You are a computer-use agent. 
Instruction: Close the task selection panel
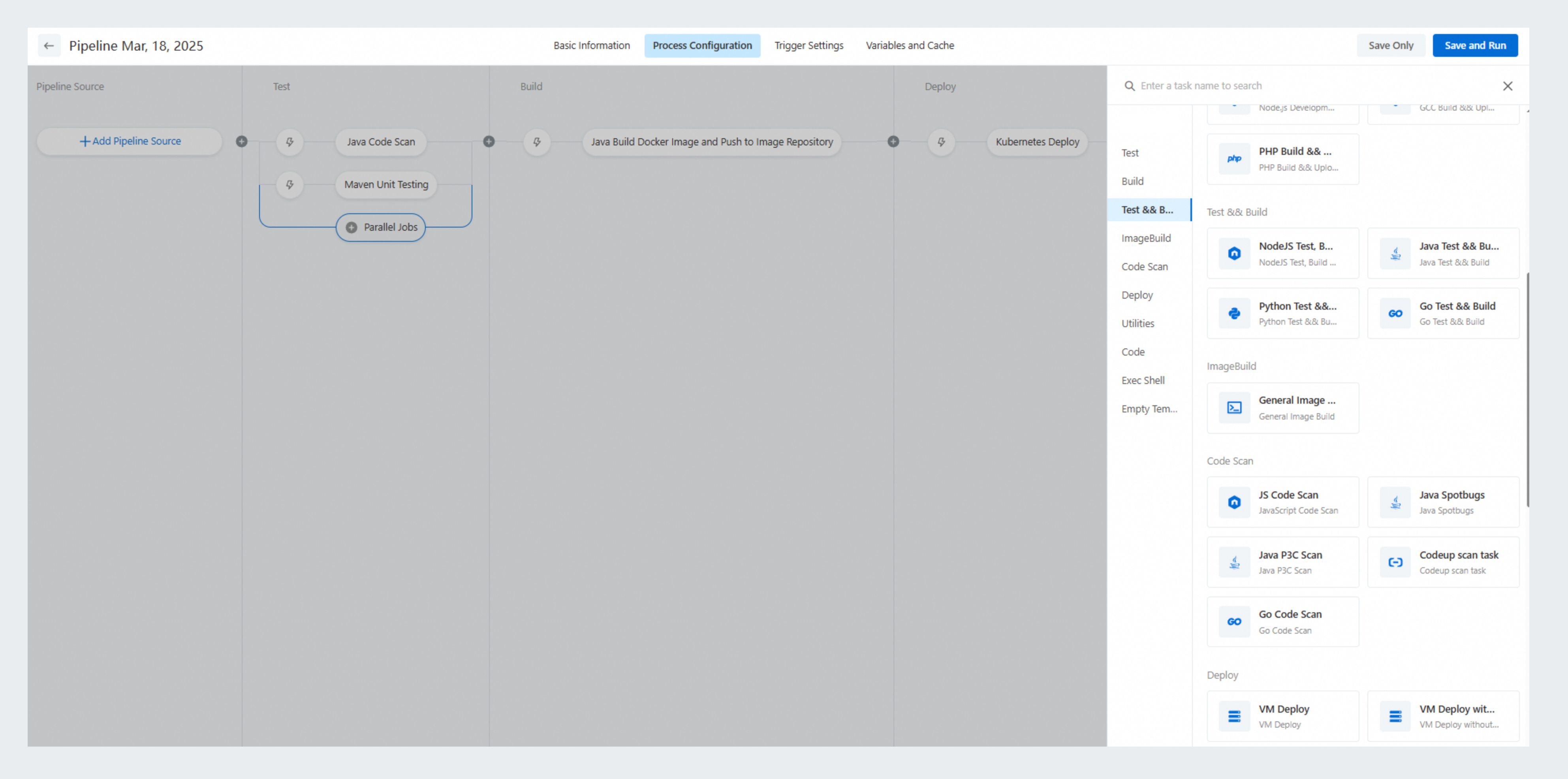point(1507,86)
